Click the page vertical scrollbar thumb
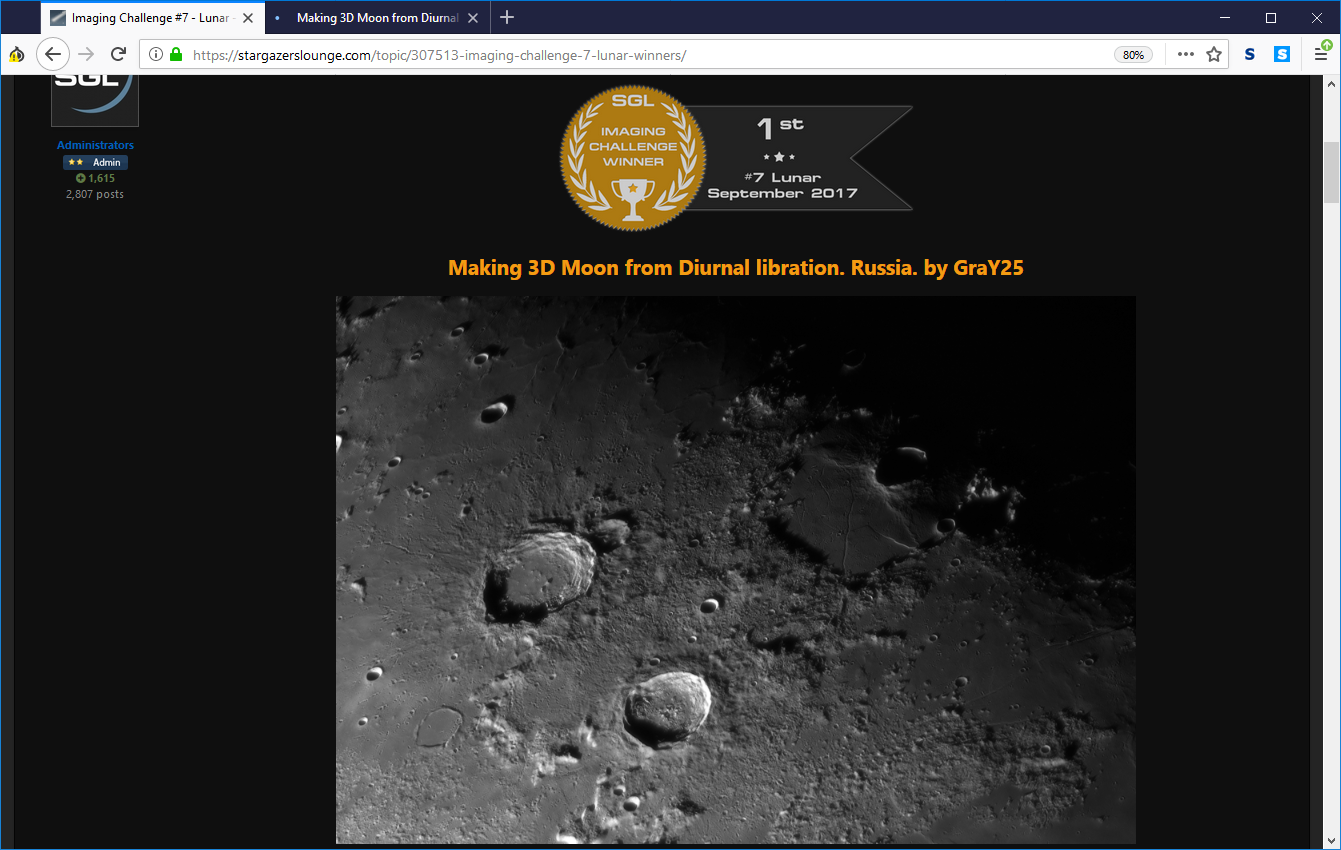This screenshot has height=850, width=1341. (x=1331, y=172)
